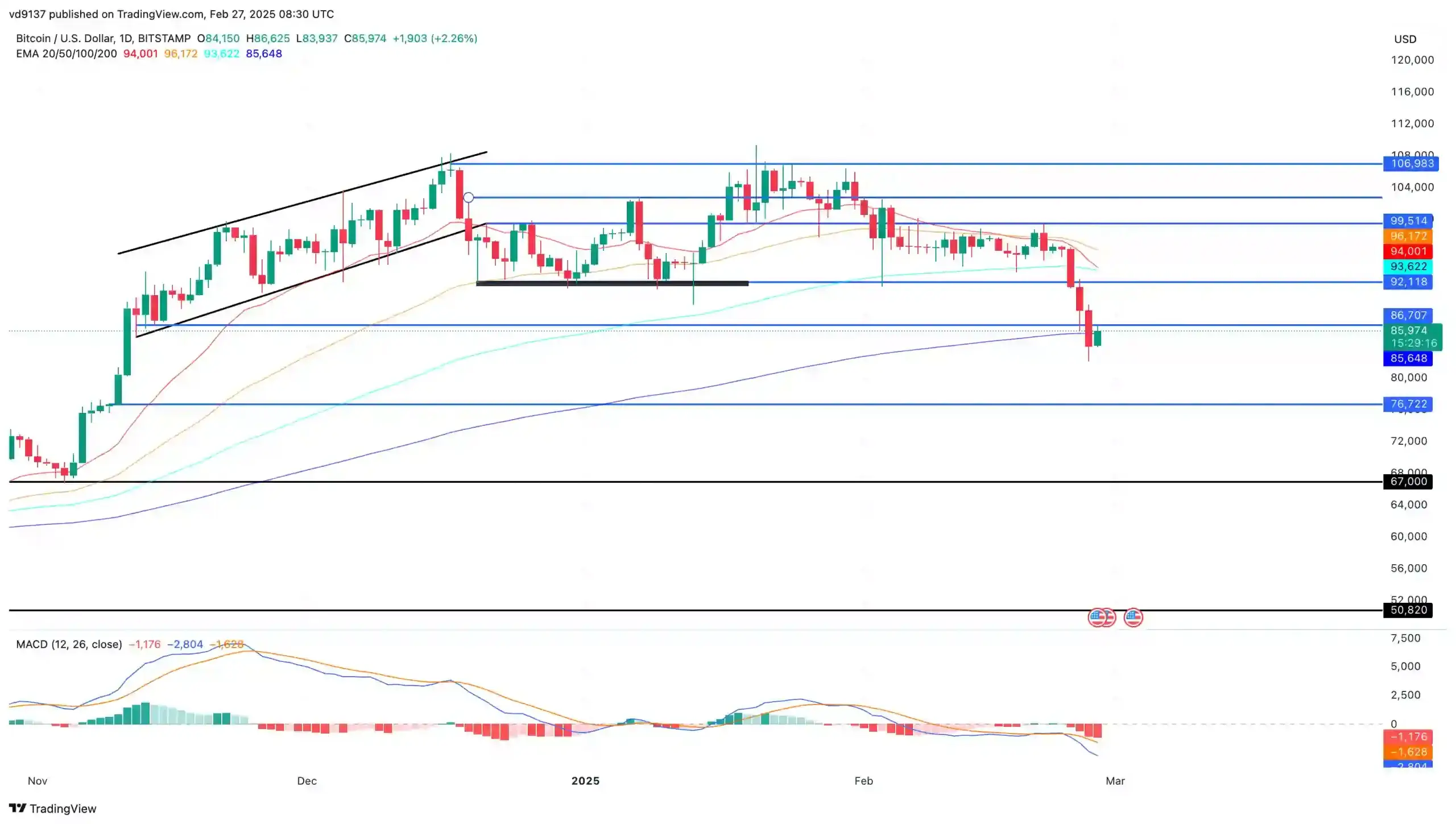Click the Nov label on the time axis
Screen dimensions: 1456x824
coord(38,781)
